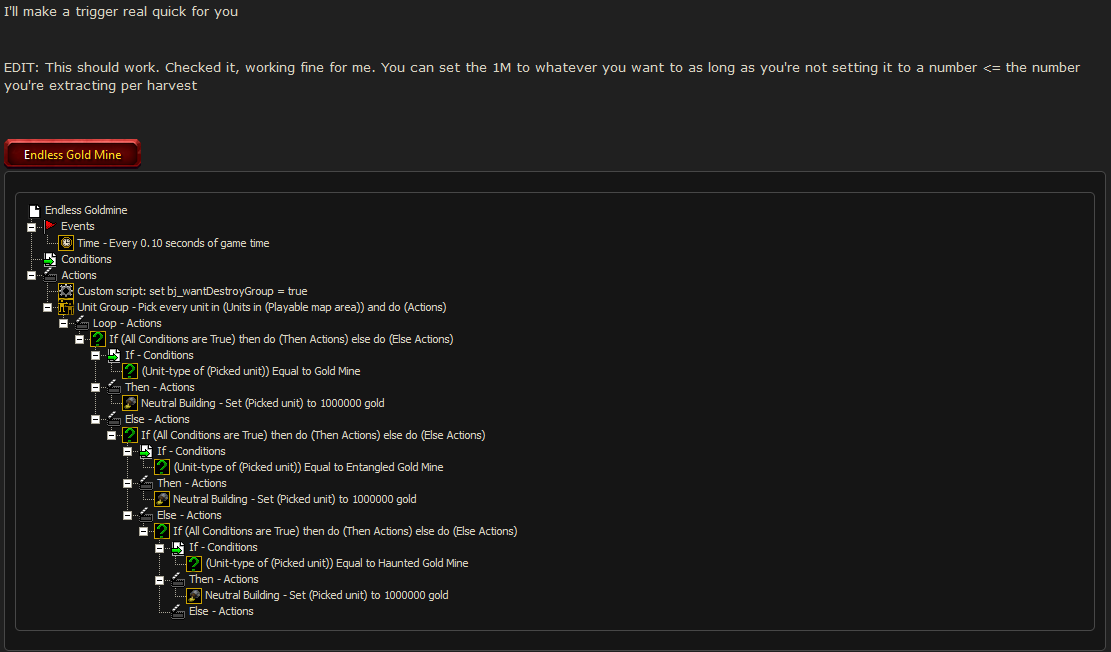The height and width of the screenshot is (652, 1111).
Task: Select the periodic timer event clock icon
Action: tap(66, 243)
